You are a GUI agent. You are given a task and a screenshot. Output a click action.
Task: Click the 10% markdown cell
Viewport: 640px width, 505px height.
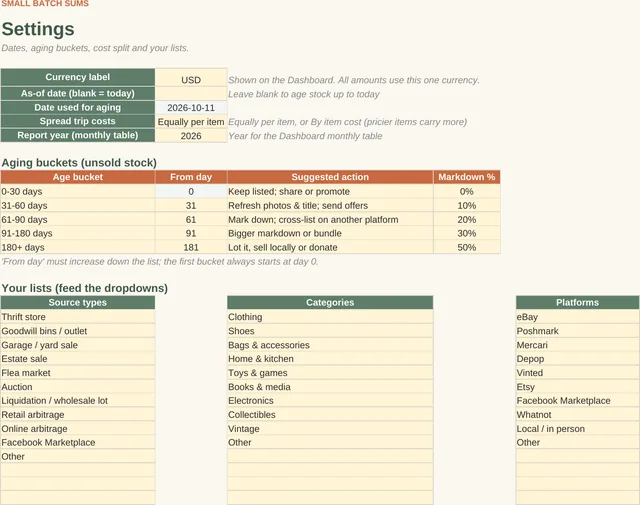pos(467,205)
